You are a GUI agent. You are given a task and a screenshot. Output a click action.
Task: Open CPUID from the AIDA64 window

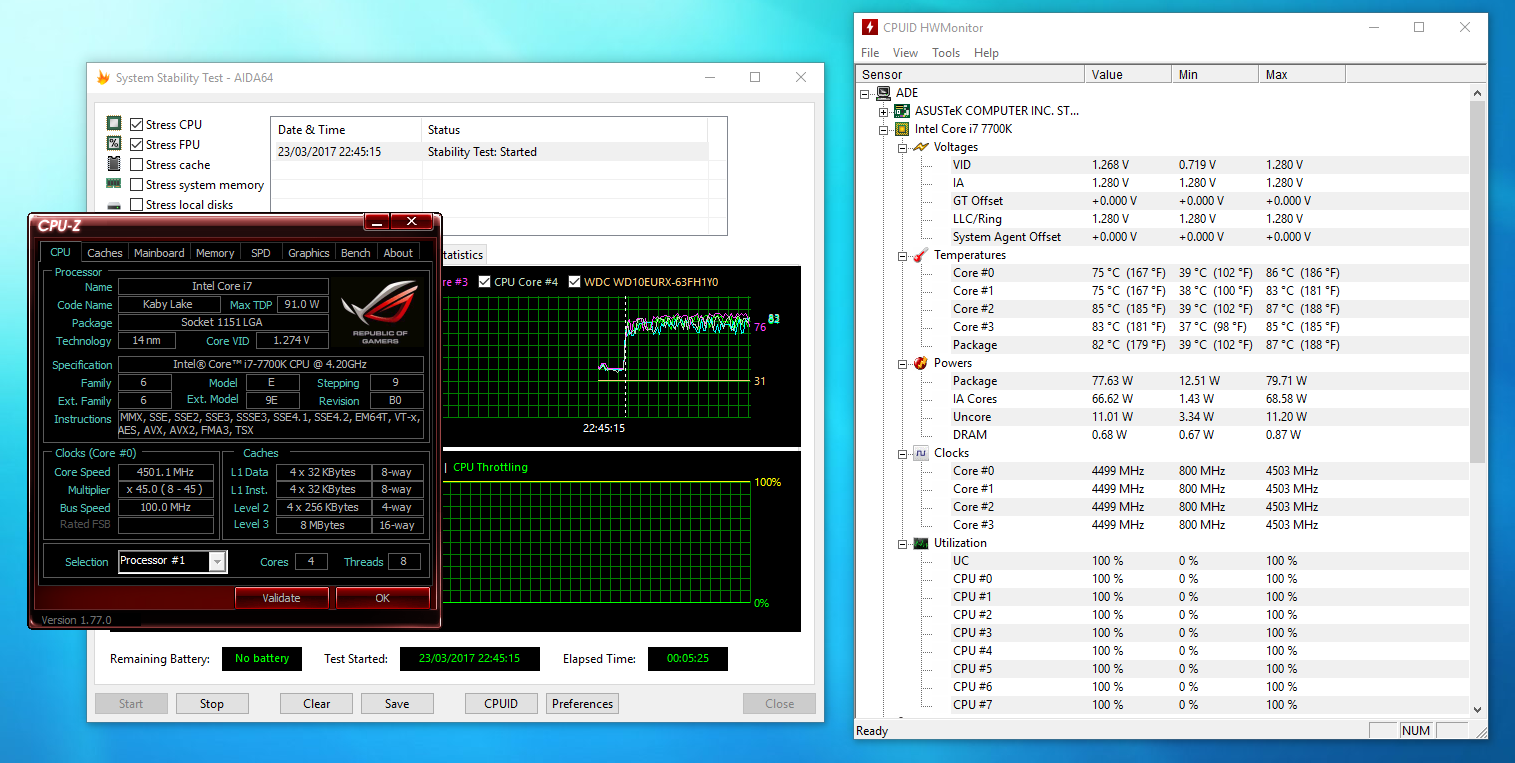tap(501, 703)
